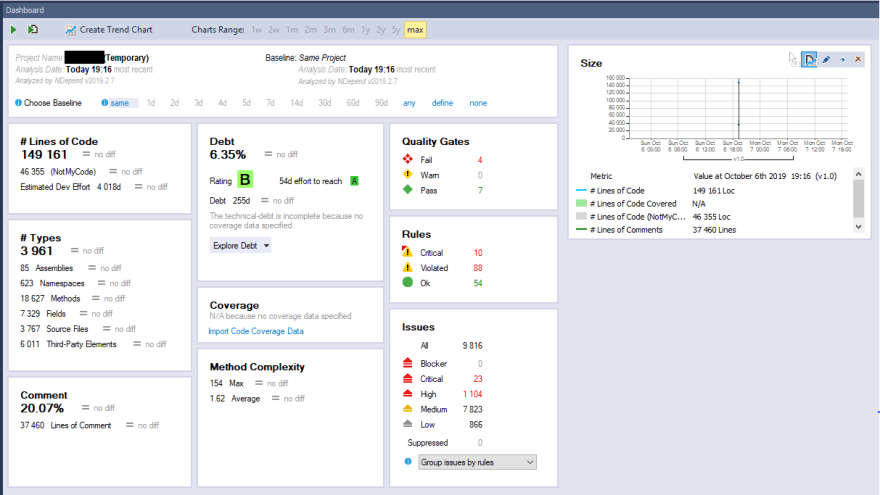
Task: Select the 'same' baseline option
Action: 120,103
